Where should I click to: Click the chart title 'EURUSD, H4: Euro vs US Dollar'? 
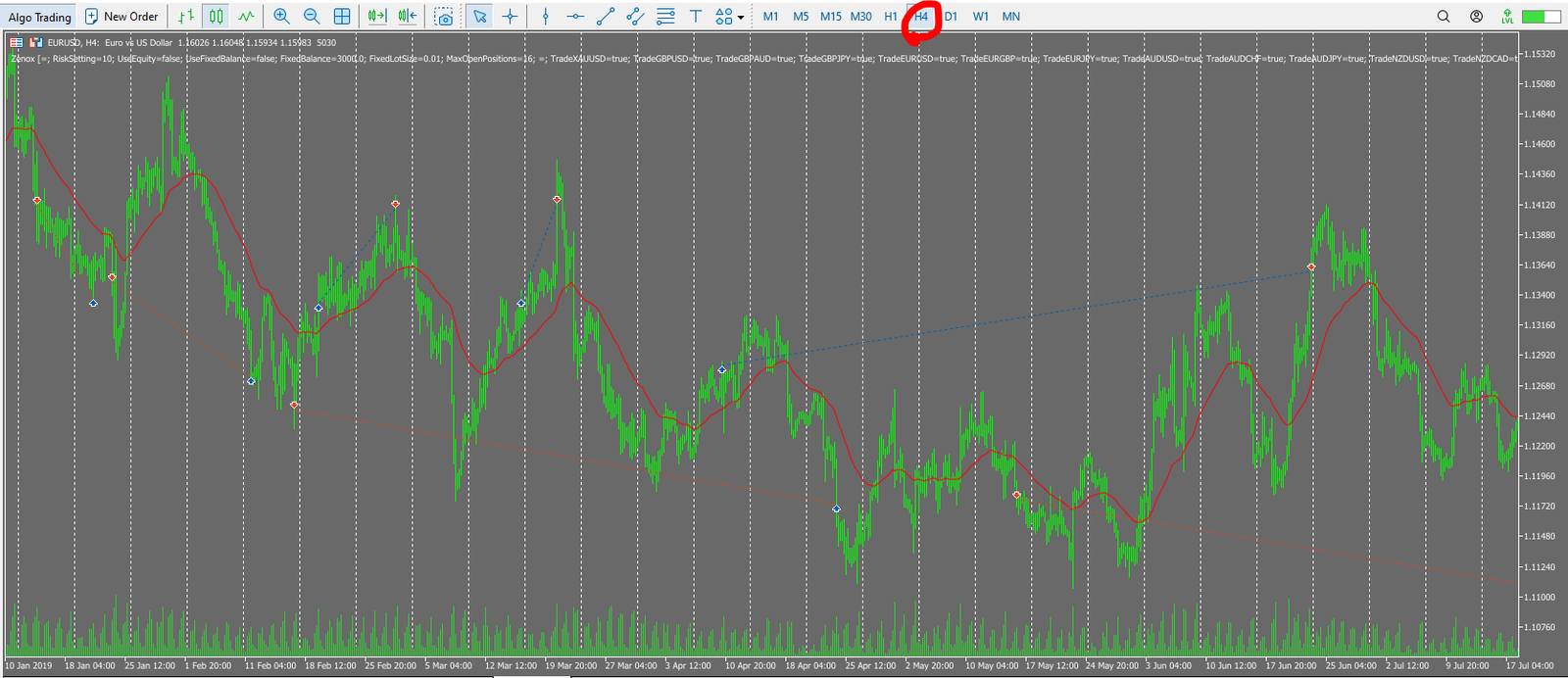[110, 43]
